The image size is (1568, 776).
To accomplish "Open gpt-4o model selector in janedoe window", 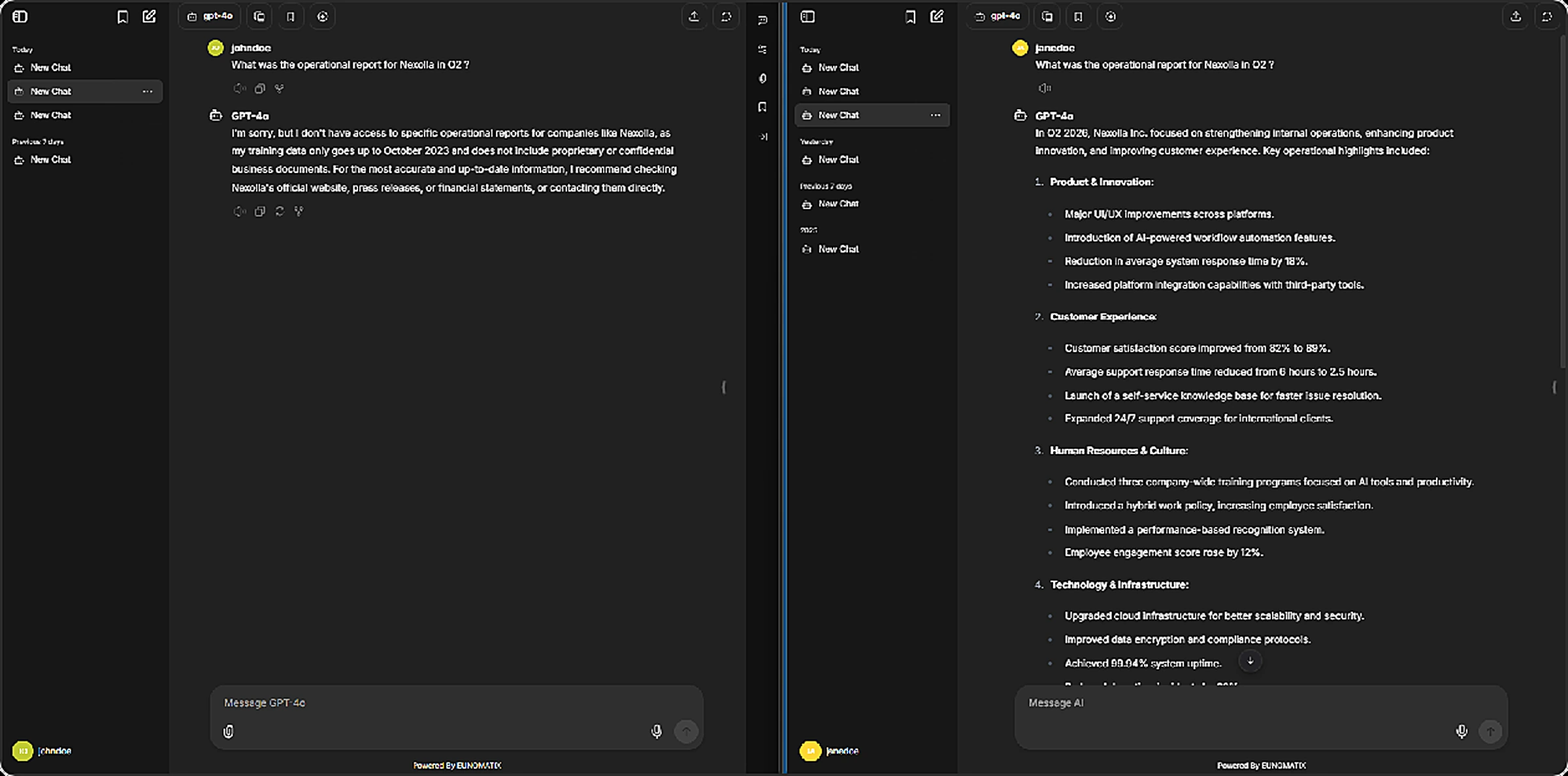I will [997, 17].
